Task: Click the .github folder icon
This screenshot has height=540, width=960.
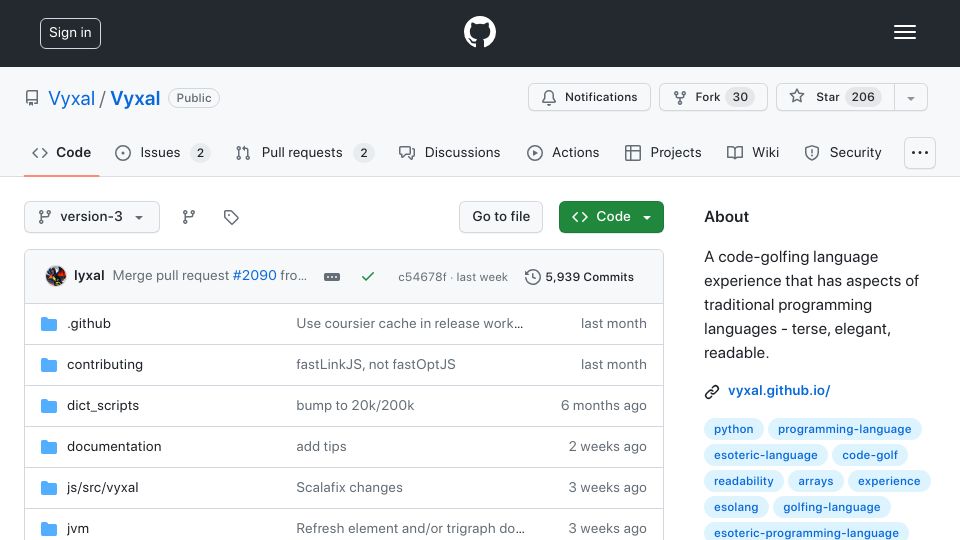Action: click(49, 323)
